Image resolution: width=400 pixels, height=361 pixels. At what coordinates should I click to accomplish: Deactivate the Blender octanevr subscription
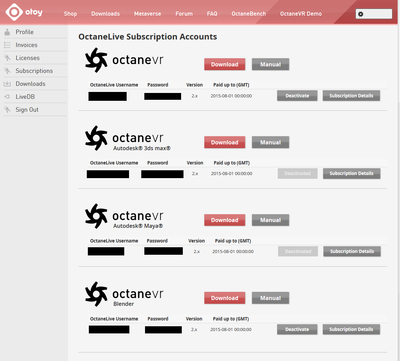(297, 329)
